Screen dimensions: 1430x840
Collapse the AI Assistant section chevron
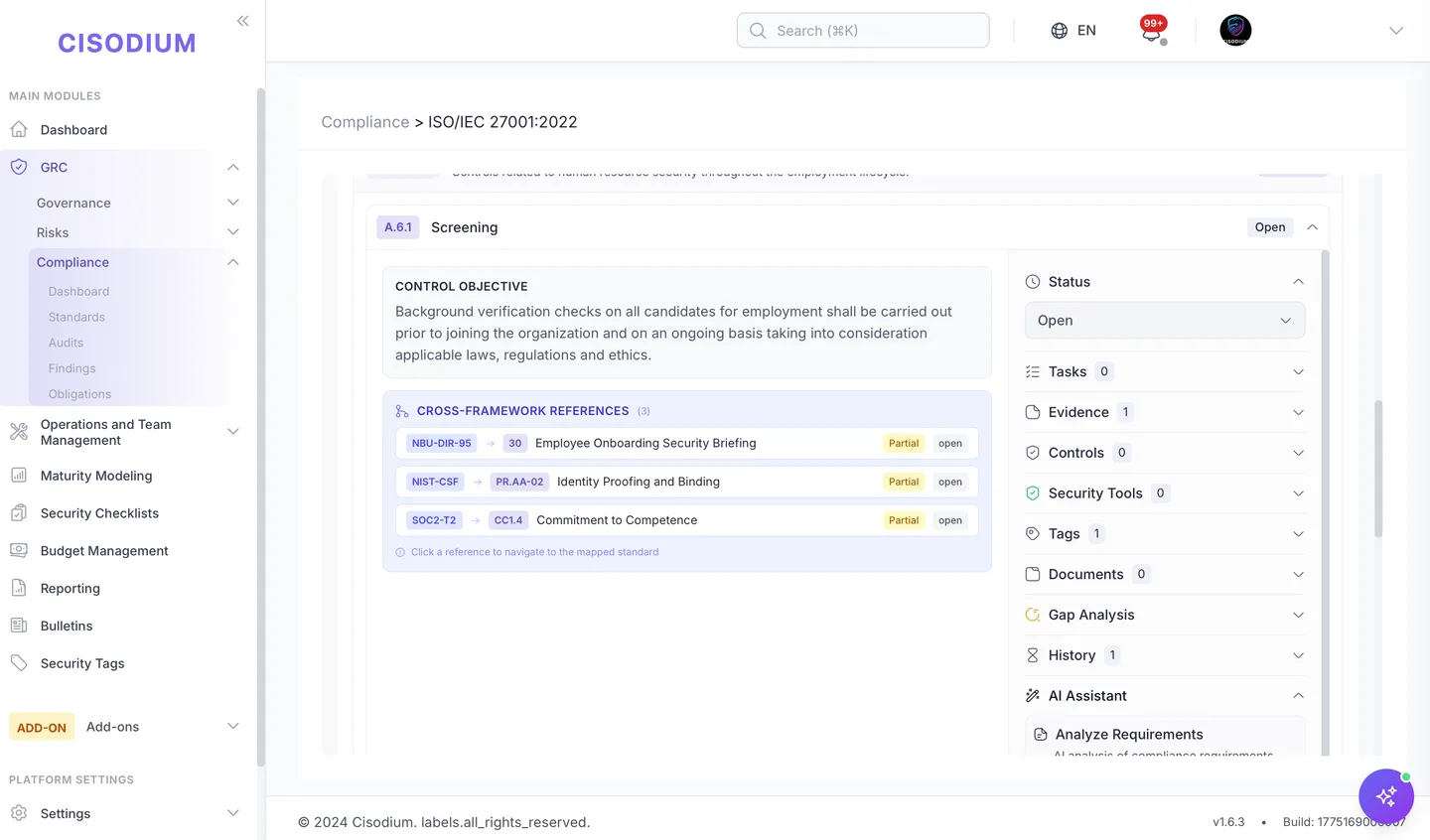1298,696
